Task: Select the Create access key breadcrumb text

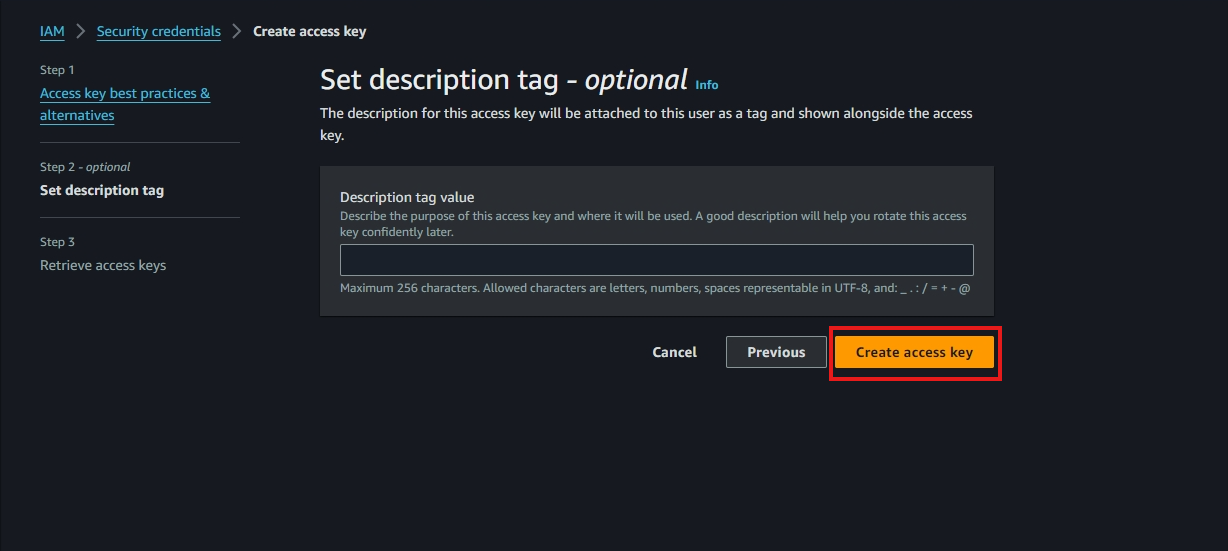Action: (310, 31)
